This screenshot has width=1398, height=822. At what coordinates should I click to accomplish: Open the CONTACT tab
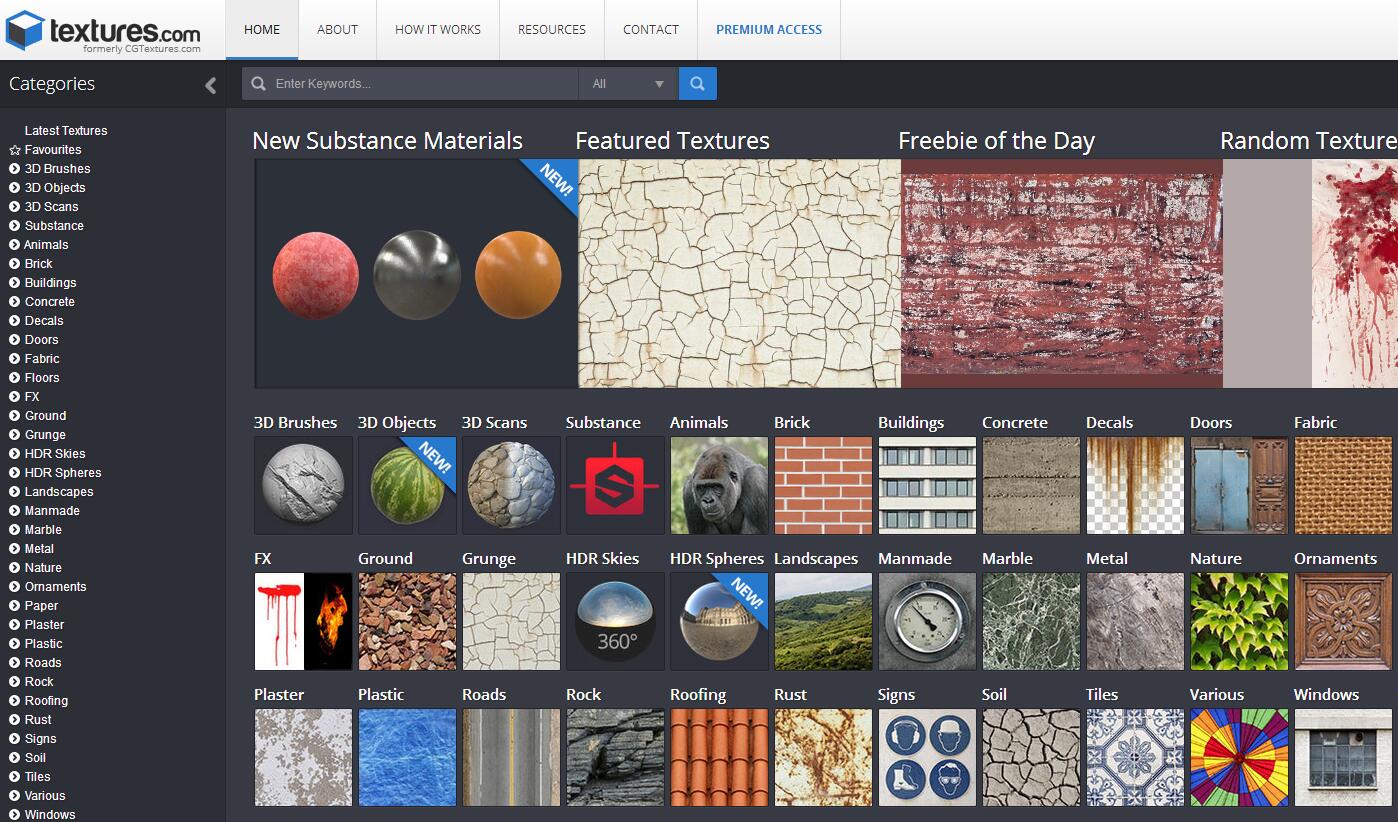coord(651,30)
